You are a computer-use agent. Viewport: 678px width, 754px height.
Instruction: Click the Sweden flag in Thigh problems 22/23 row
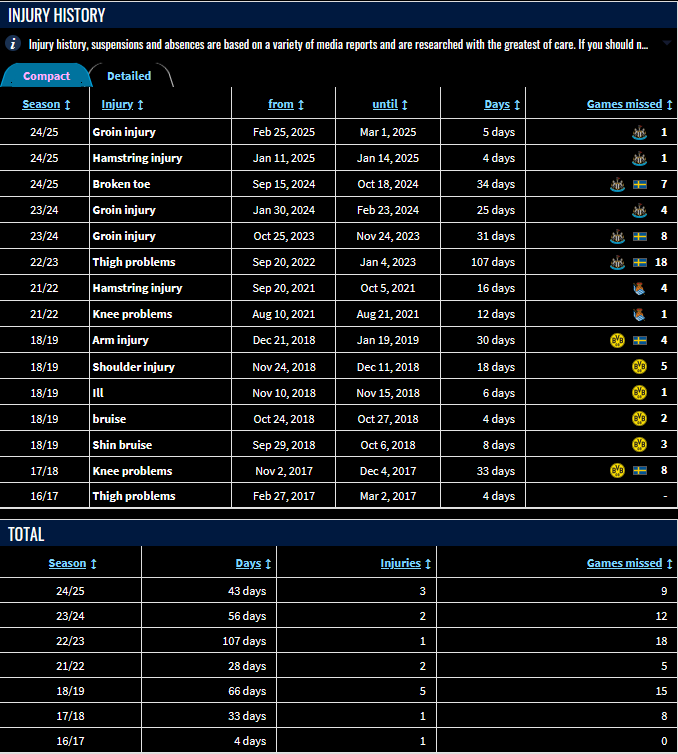[640, 262]
